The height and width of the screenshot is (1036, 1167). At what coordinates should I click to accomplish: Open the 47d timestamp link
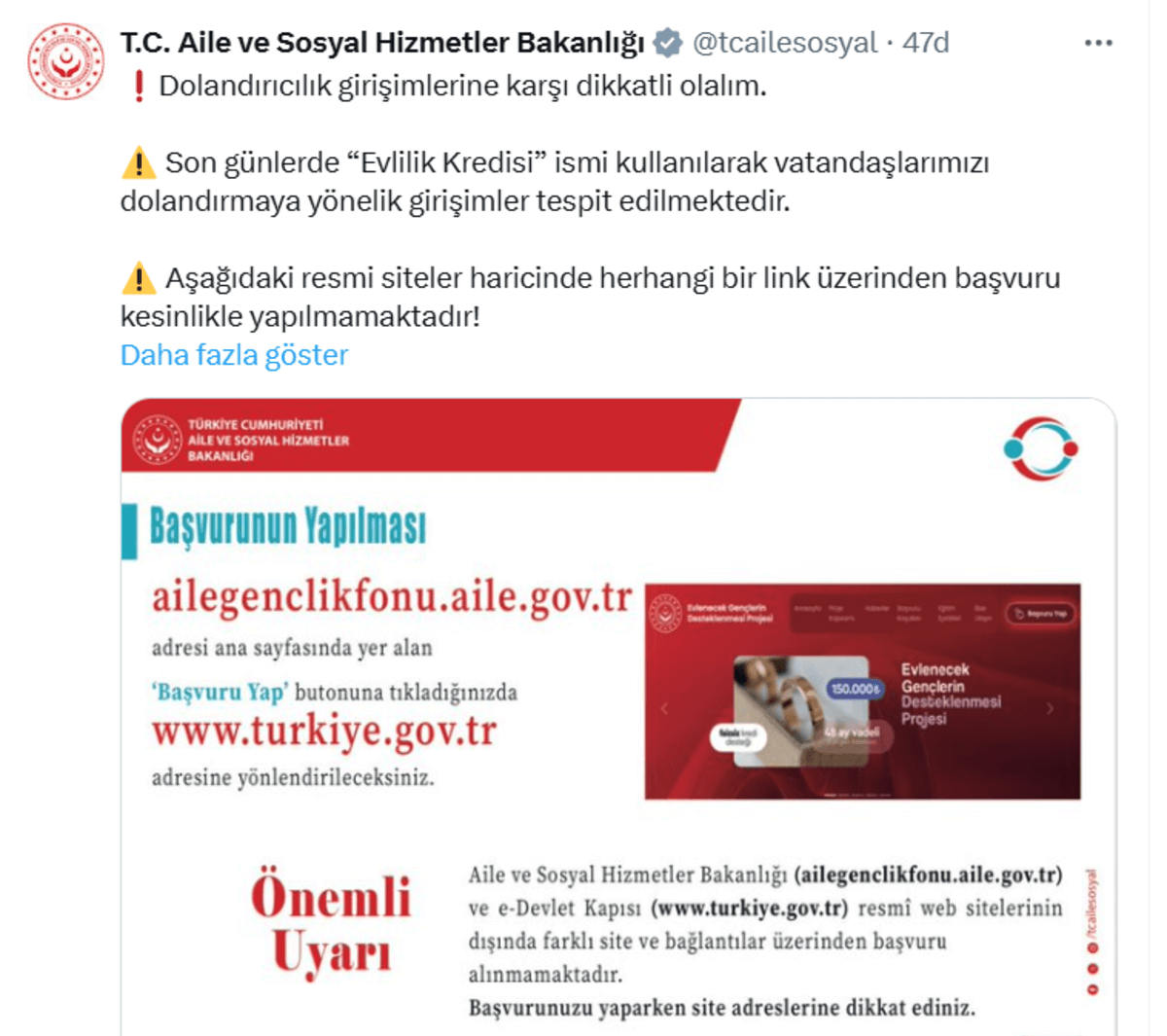click(x=925, y=43)
